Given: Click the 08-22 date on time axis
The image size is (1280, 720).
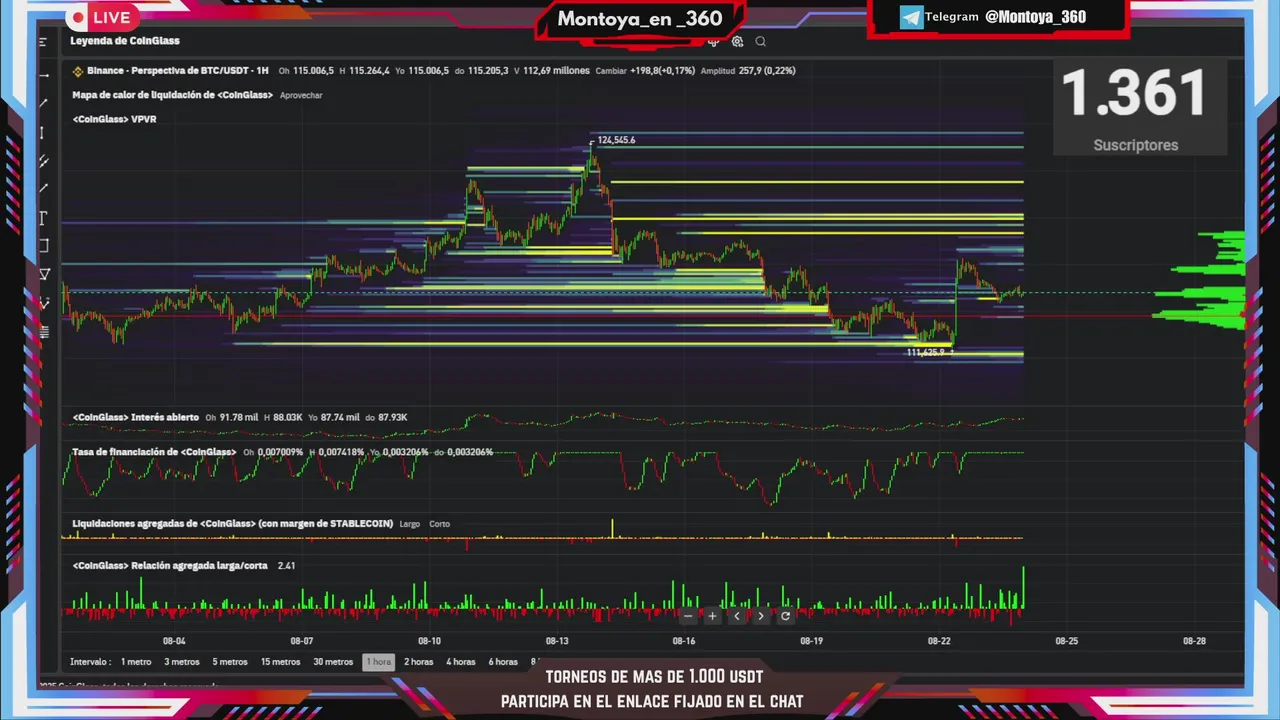Looking at the screenshot, I should (939, 641).
